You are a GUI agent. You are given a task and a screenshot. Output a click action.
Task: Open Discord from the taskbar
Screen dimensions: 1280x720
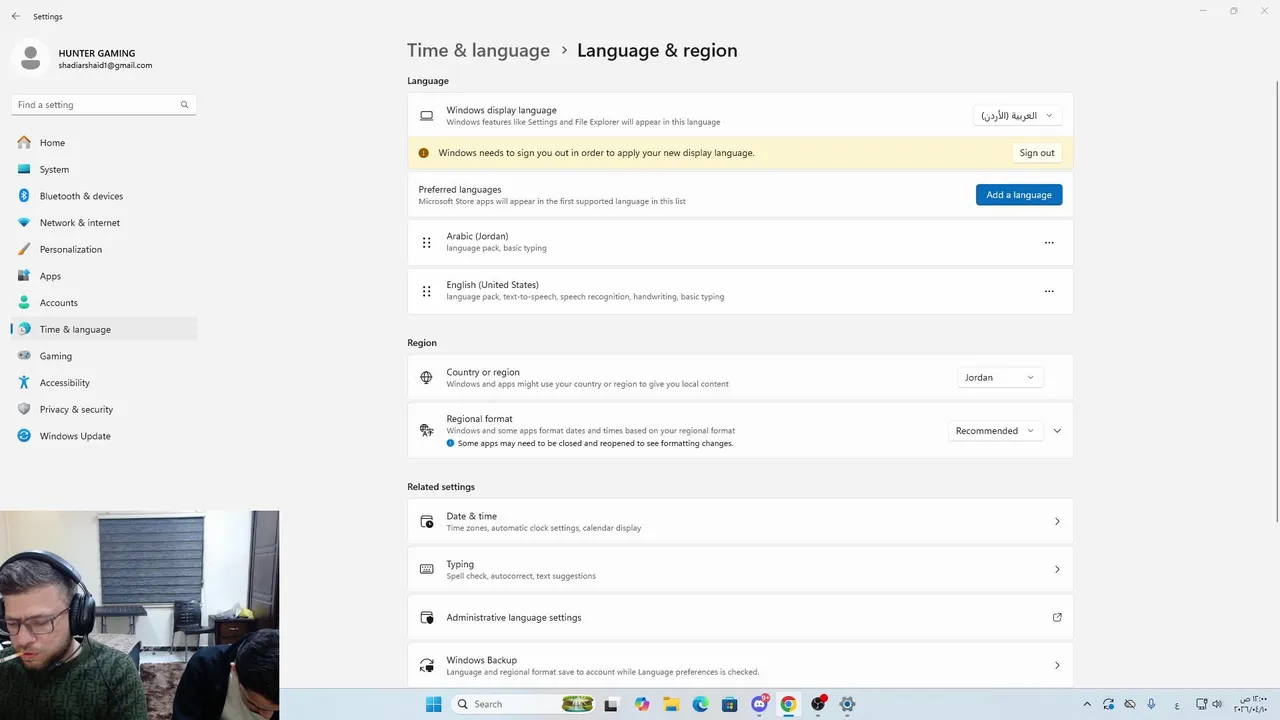click(759, 704)
